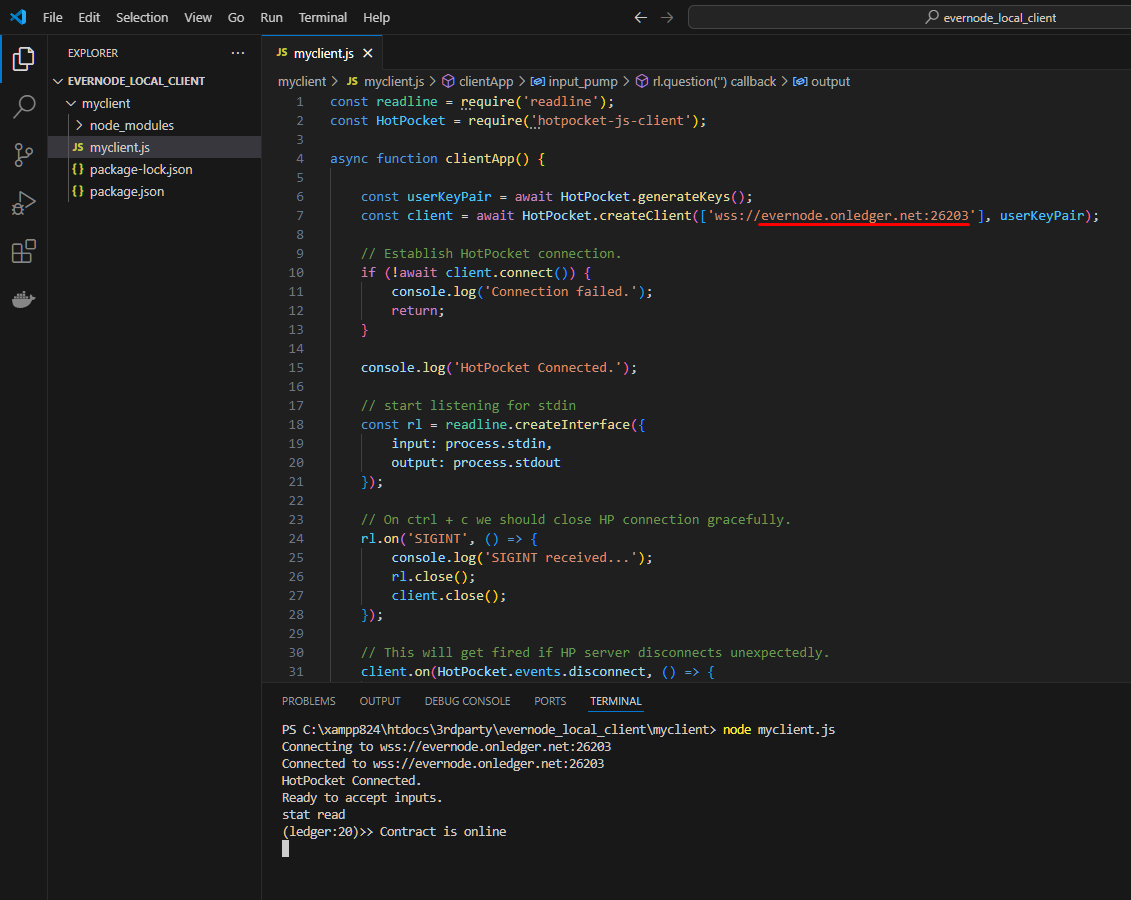Open the Terminal menu
Image resolution: width=1131 pixels, height=900 pixels.
tap(322, 17)
